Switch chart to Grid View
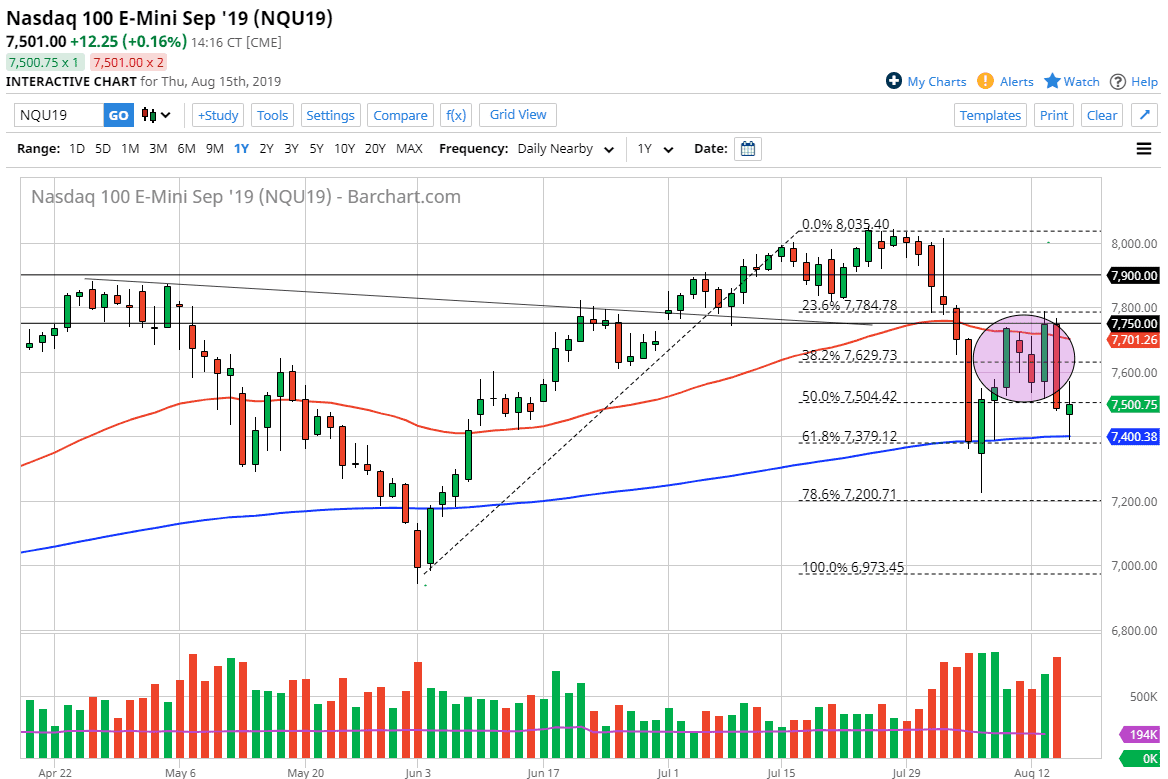The height and width of the screenshot is (779, 1168). [517, 115]
